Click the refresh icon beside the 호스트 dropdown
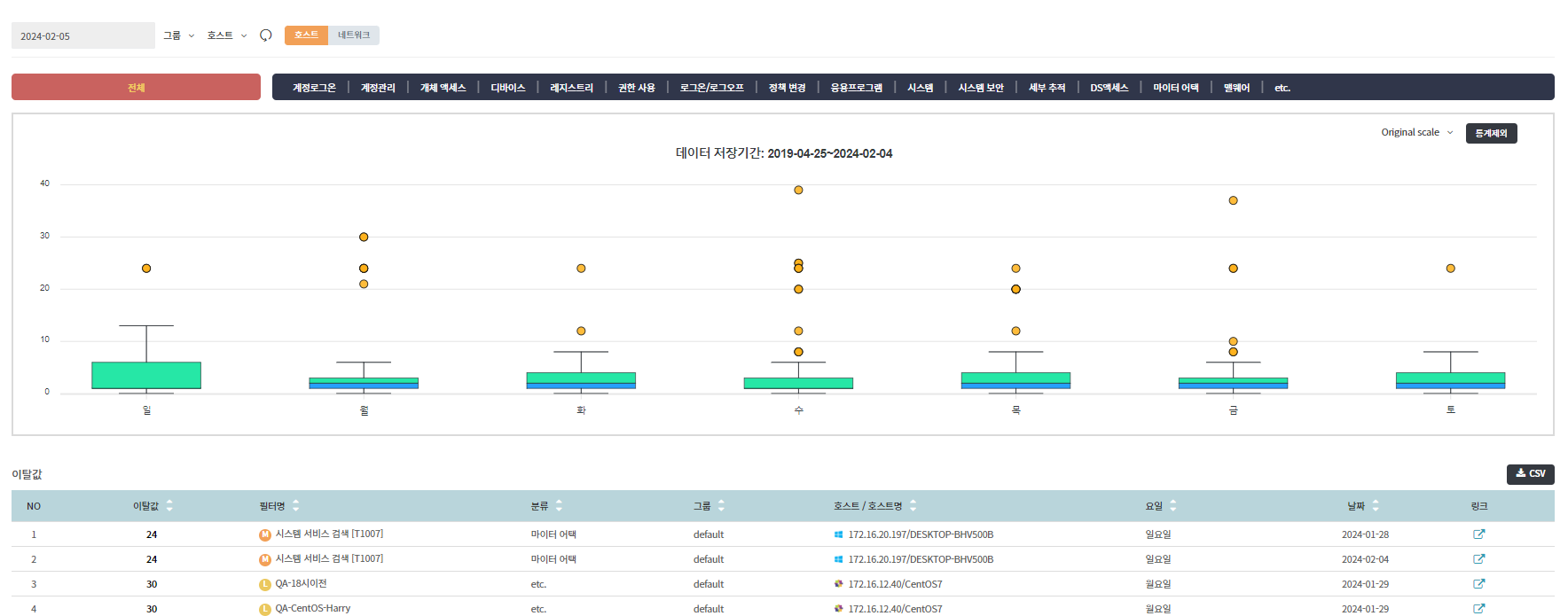 265,35
